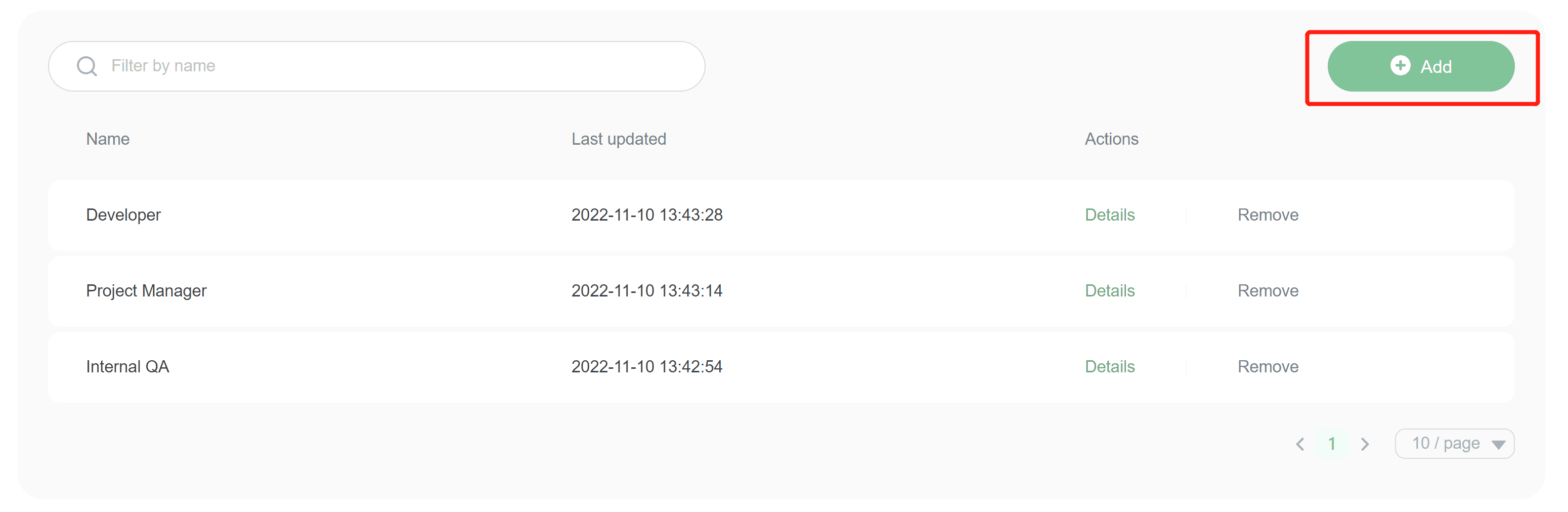Select page number 1
The image size is (1568, 512).
[1332, 444]
